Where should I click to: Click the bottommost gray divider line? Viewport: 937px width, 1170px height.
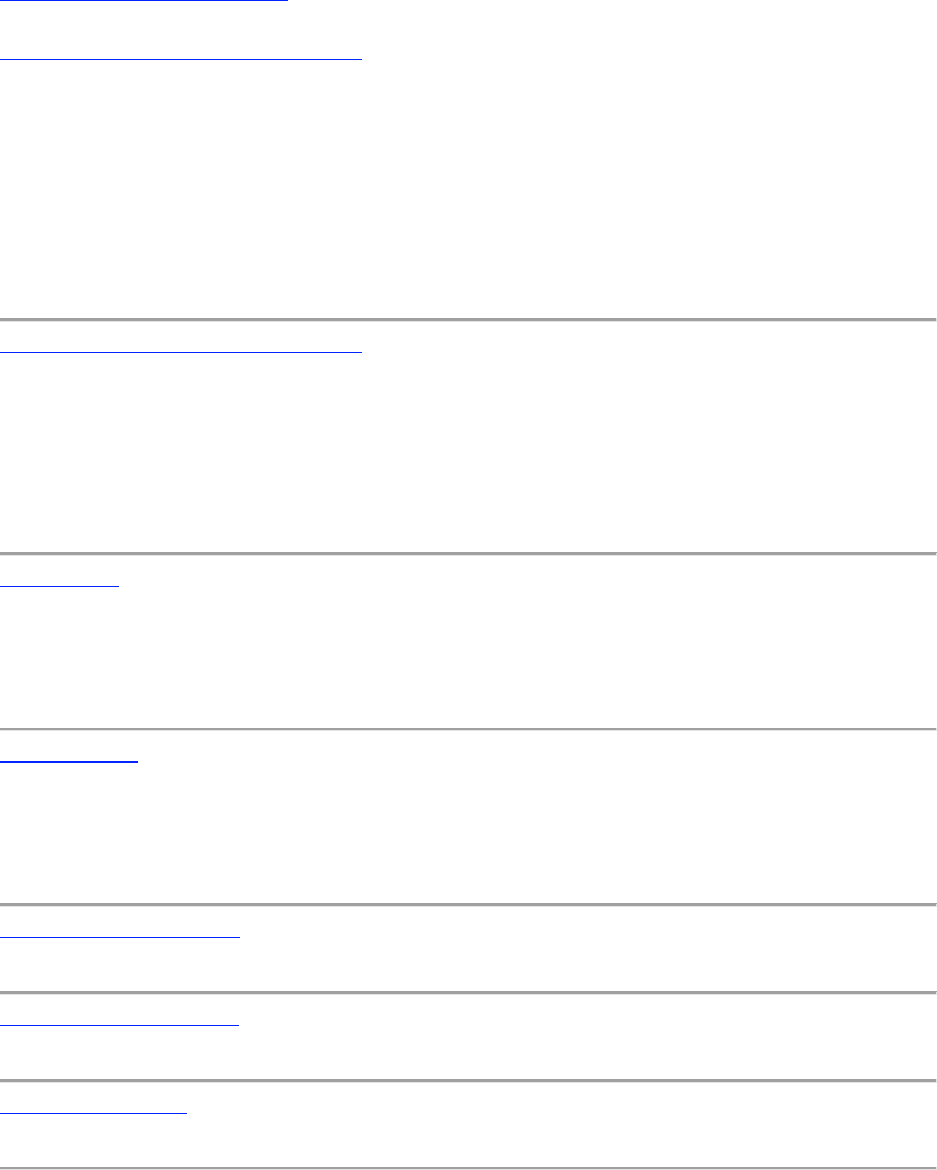point(468,1168)
